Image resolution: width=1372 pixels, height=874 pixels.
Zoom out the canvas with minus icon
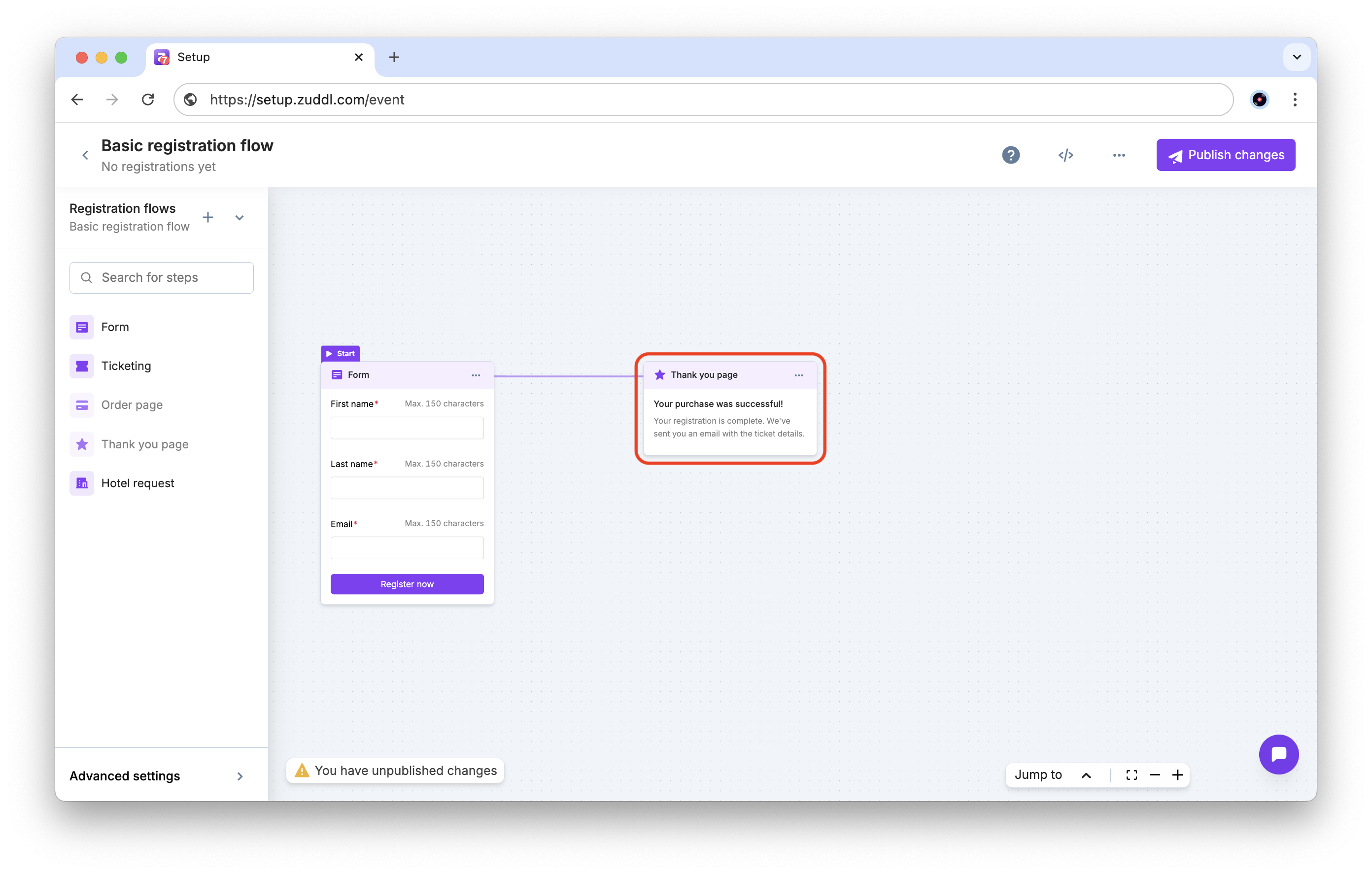pos(1154,775)
